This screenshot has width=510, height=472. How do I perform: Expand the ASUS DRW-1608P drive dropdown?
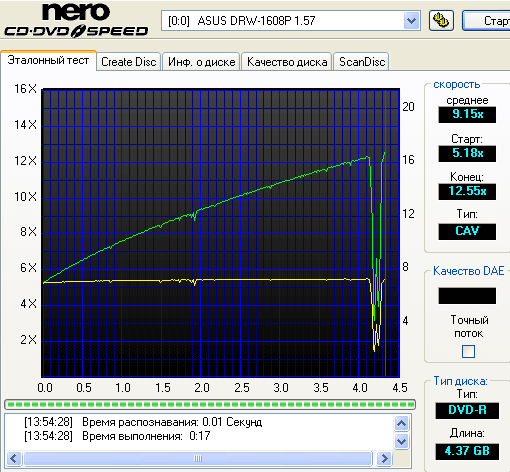pyautogui.click(x=412, y=21)
